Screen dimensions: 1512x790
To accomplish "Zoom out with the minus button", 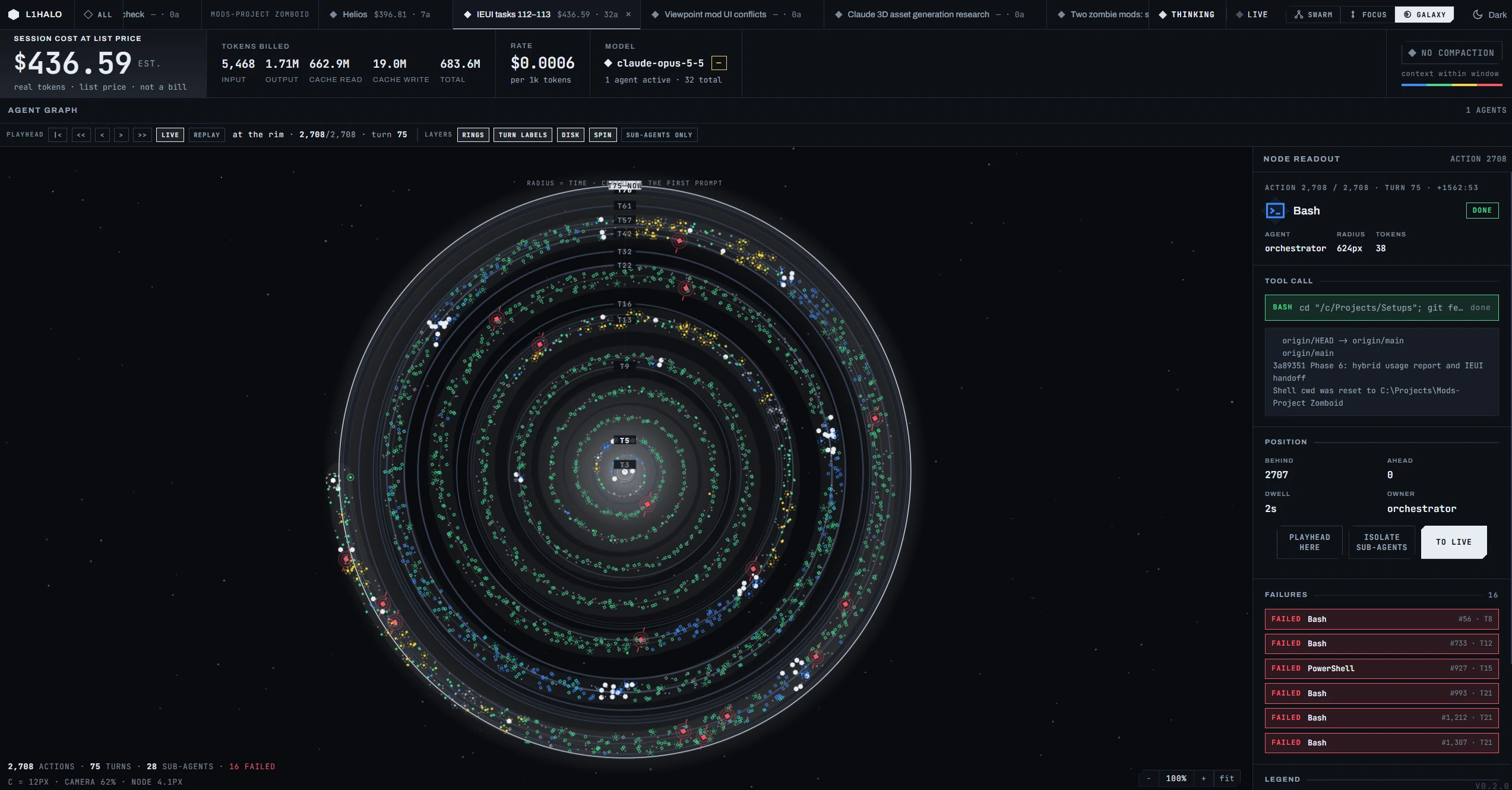I will 1149,779.
